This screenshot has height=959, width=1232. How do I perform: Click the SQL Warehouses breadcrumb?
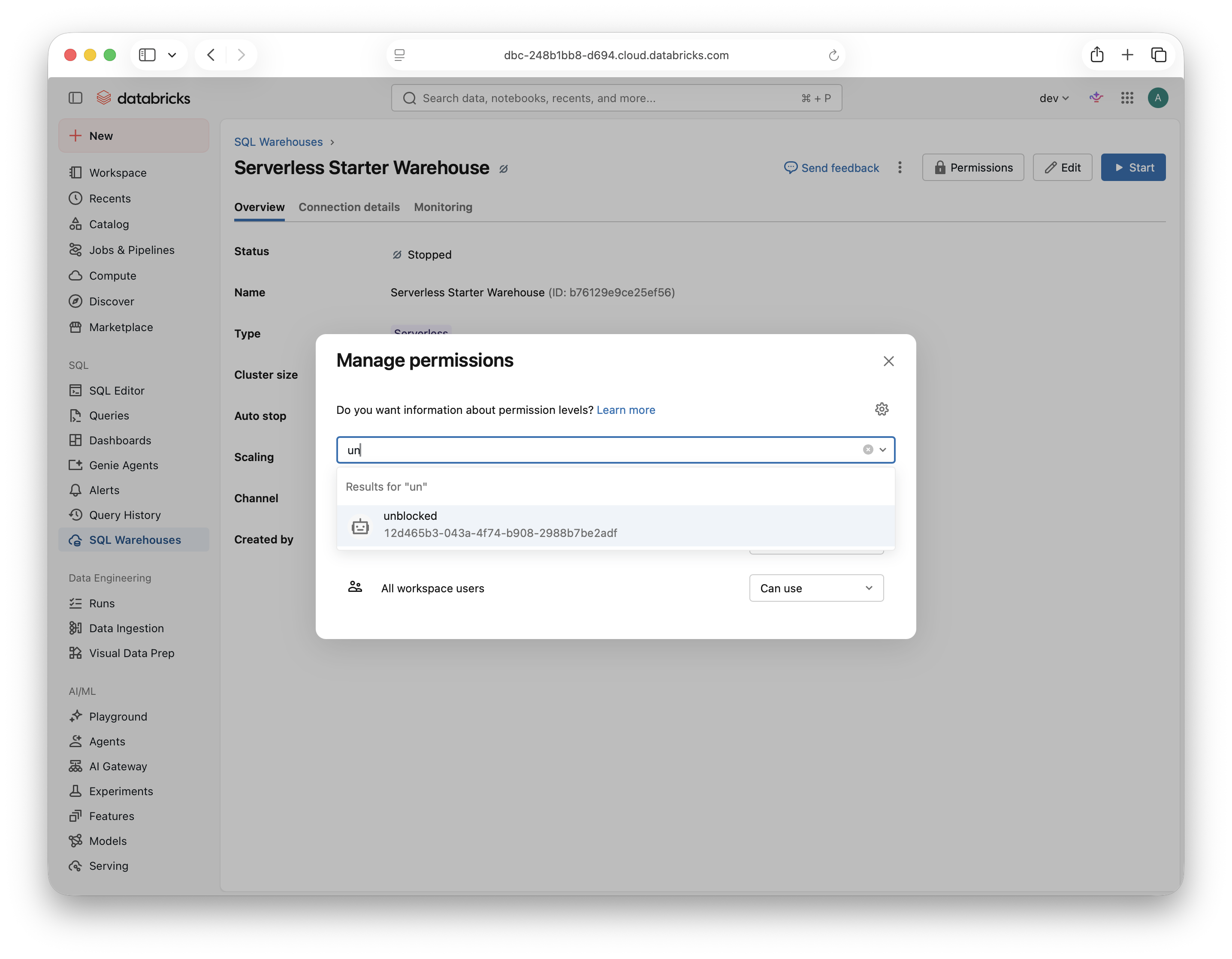(278, 142)
